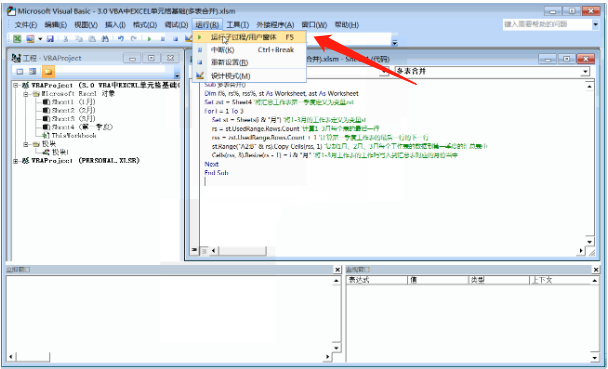Click the View Microsoft Excel toolbar icon
Viewport: 608px width, 369px height.
[x=17, y=38]
